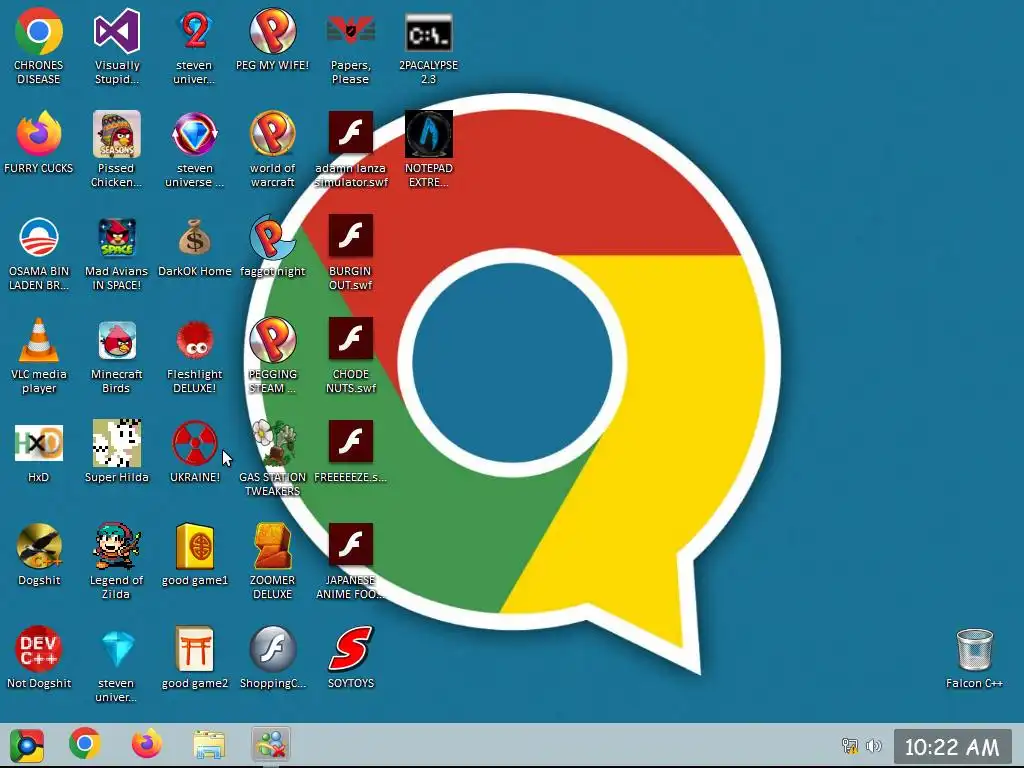Open the SOYTOYS red S icon

tap(351, 649)
